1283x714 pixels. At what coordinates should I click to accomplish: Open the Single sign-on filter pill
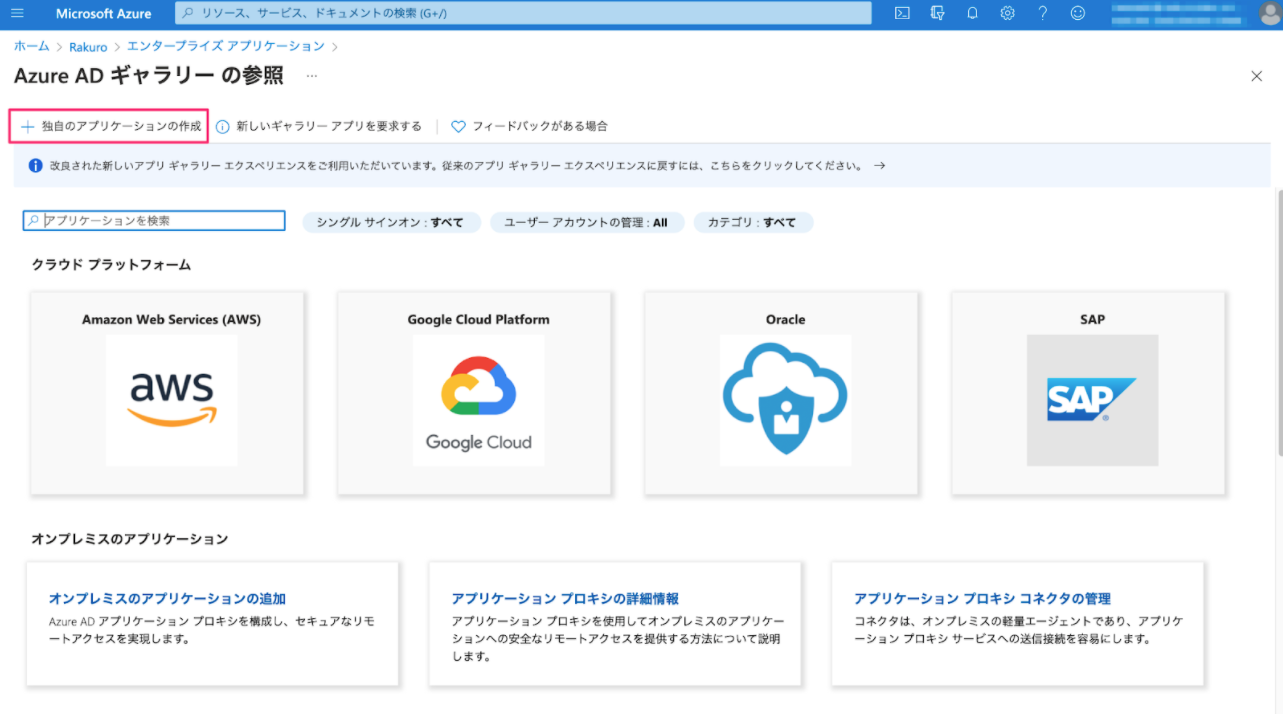pyautogui.click(x=391, y=222)
